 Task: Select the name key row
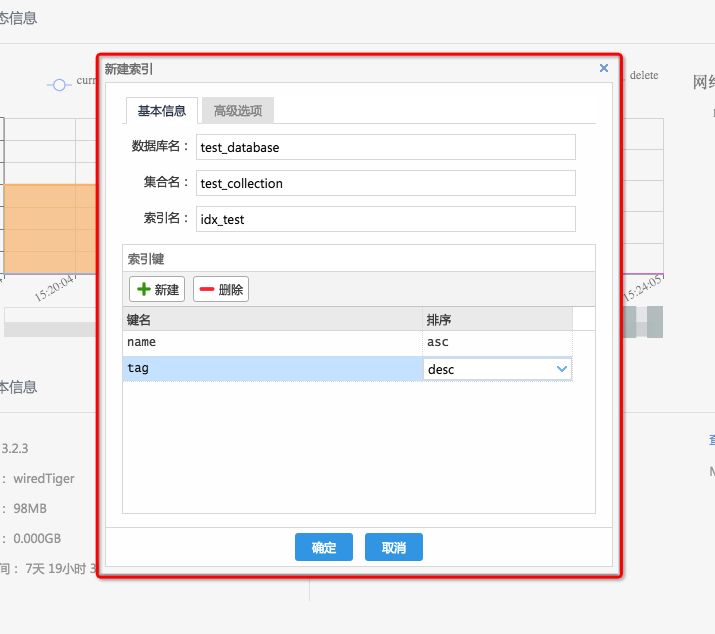272,342
